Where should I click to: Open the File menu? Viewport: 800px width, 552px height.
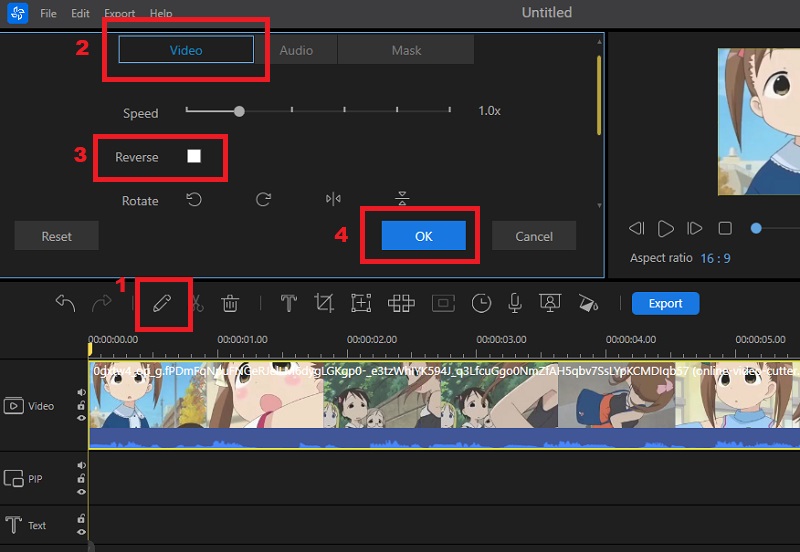48,13
